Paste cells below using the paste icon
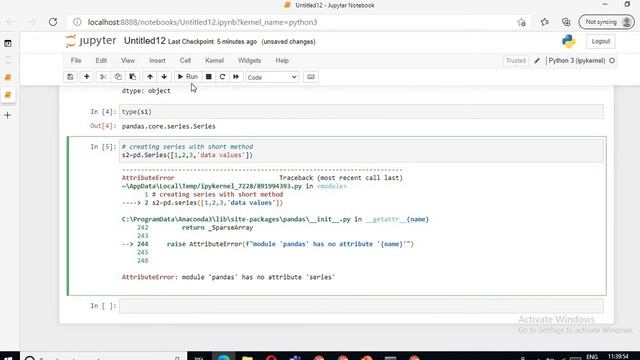 point(132,77)
